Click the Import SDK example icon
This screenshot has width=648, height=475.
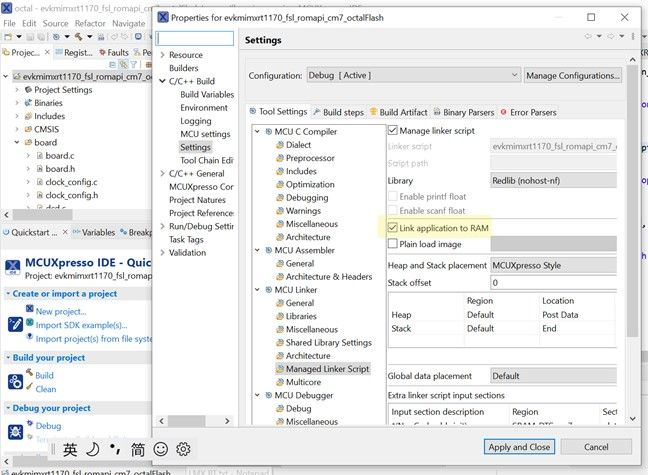(x=30, y=322)
